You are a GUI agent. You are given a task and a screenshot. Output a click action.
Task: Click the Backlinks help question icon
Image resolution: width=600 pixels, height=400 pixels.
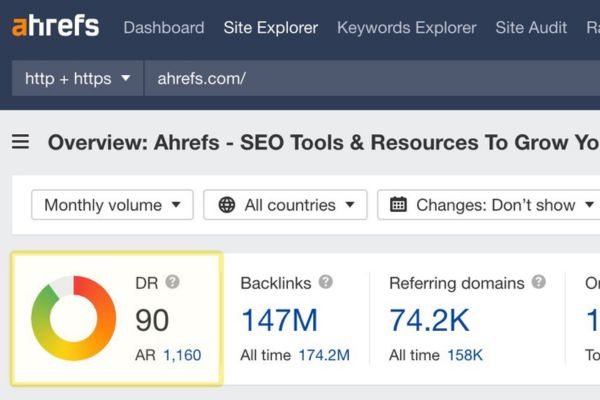click(326, 282)
